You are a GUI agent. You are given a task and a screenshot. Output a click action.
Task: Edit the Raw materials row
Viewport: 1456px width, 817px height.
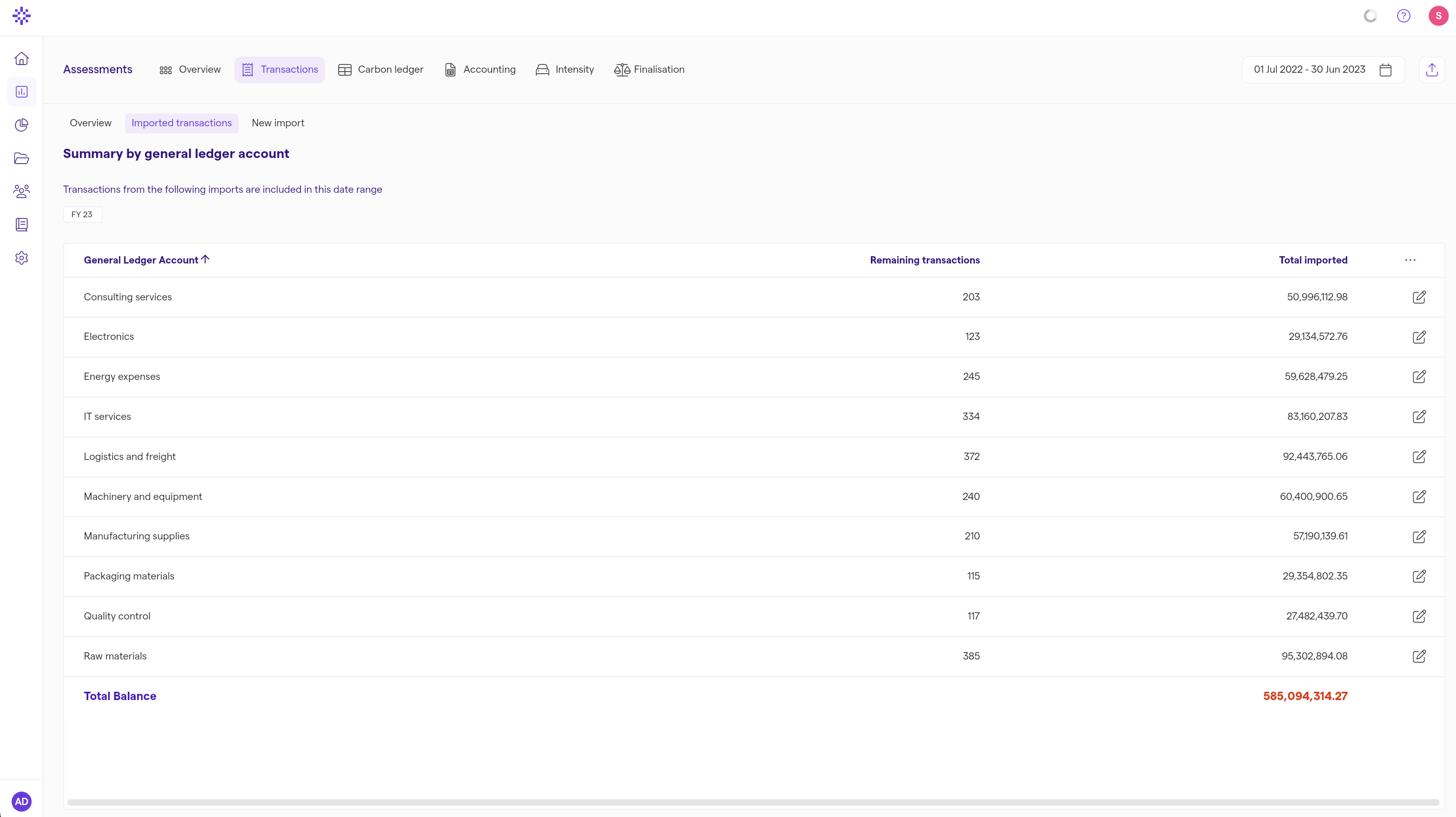tap(1419, 656)
